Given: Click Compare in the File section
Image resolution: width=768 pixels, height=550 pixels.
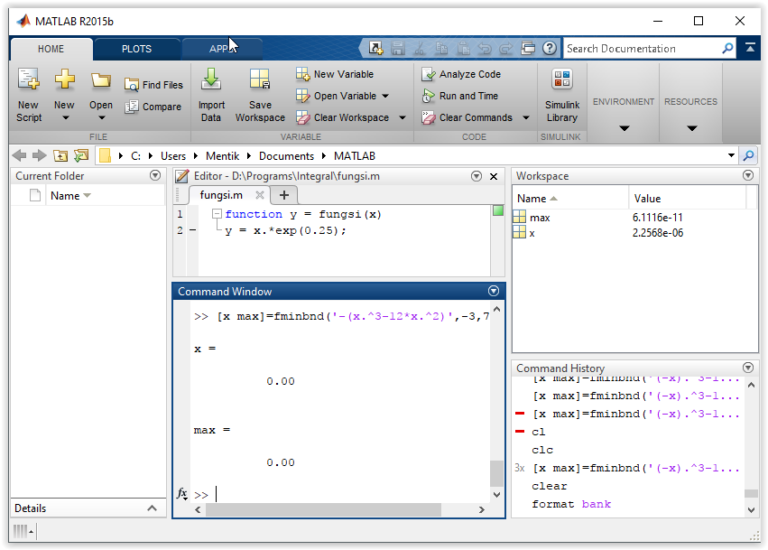Looking at the screenshot, I should 154,107.
